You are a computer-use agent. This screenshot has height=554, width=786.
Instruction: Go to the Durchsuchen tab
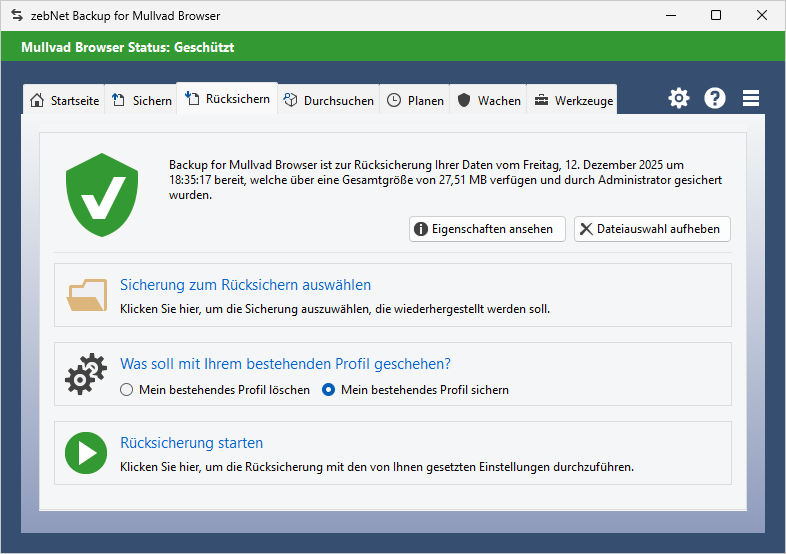[329, 101]
